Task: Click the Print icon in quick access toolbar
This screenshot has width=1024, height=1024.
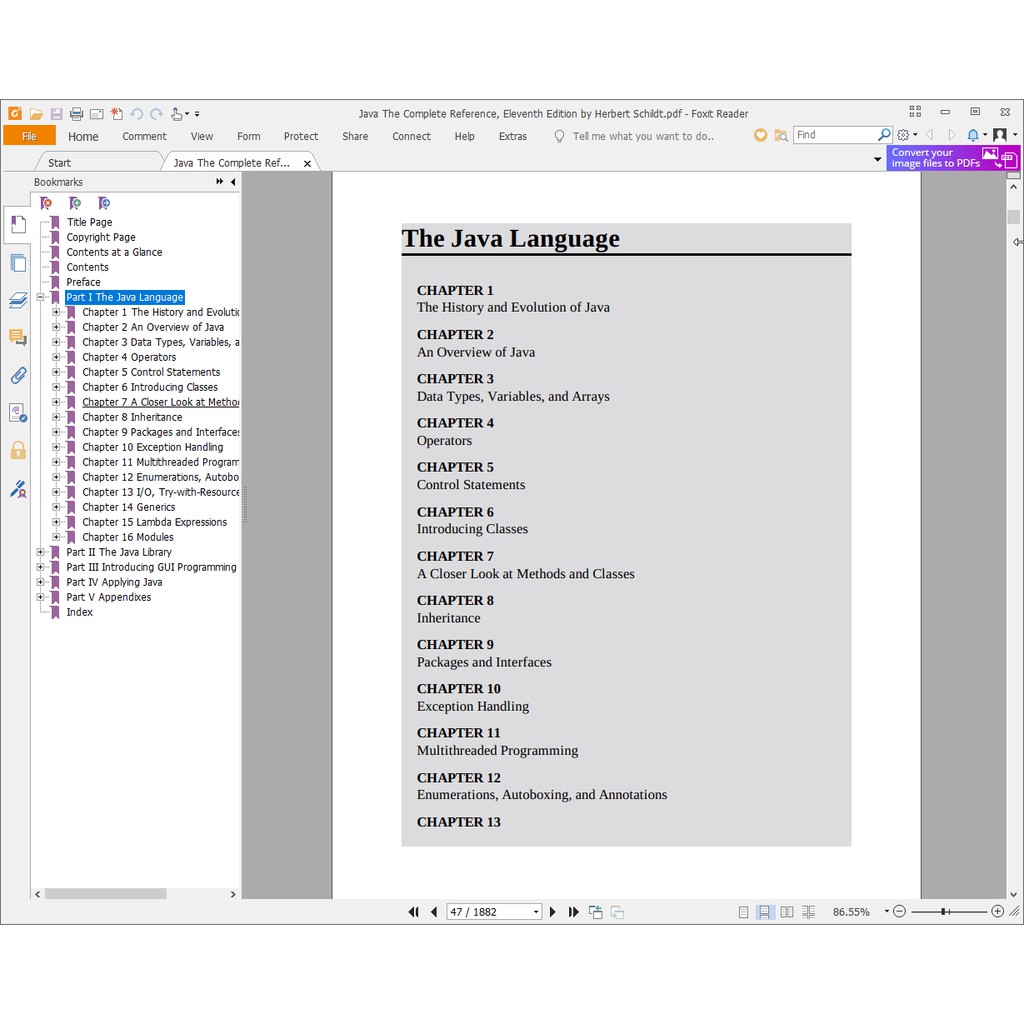Action: point(76,114)
